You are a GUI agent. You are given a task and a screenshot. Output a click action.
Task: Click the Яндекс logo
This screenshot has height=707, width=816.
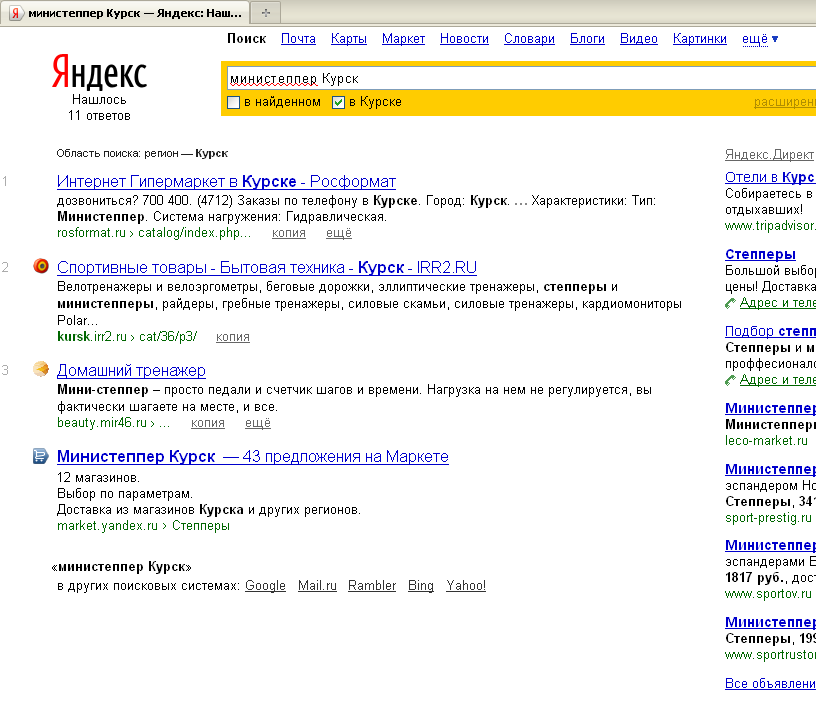click(x=99, y=73)
